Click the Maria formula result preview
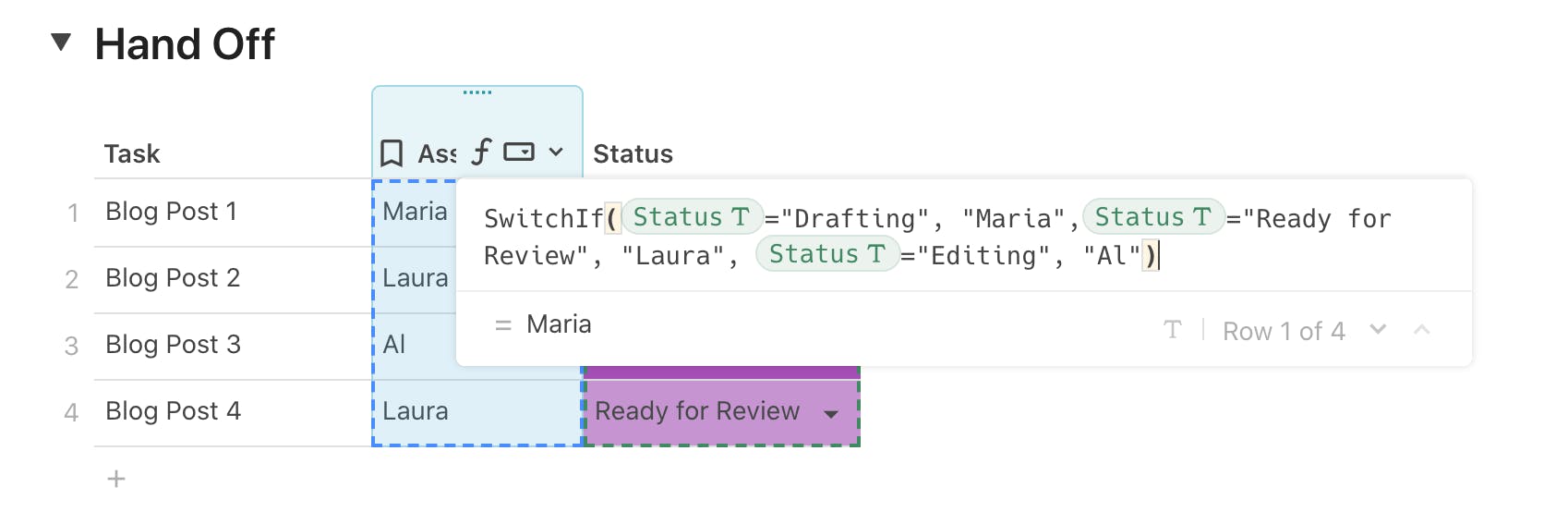 (x=559, y=324)
